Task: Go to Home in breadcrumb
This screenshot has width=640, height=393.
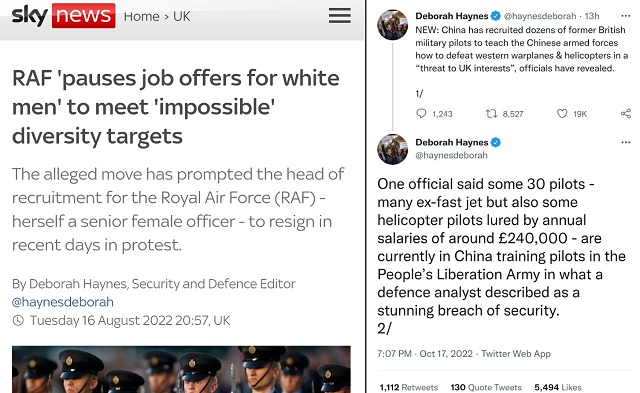Action: click(141, 16)
